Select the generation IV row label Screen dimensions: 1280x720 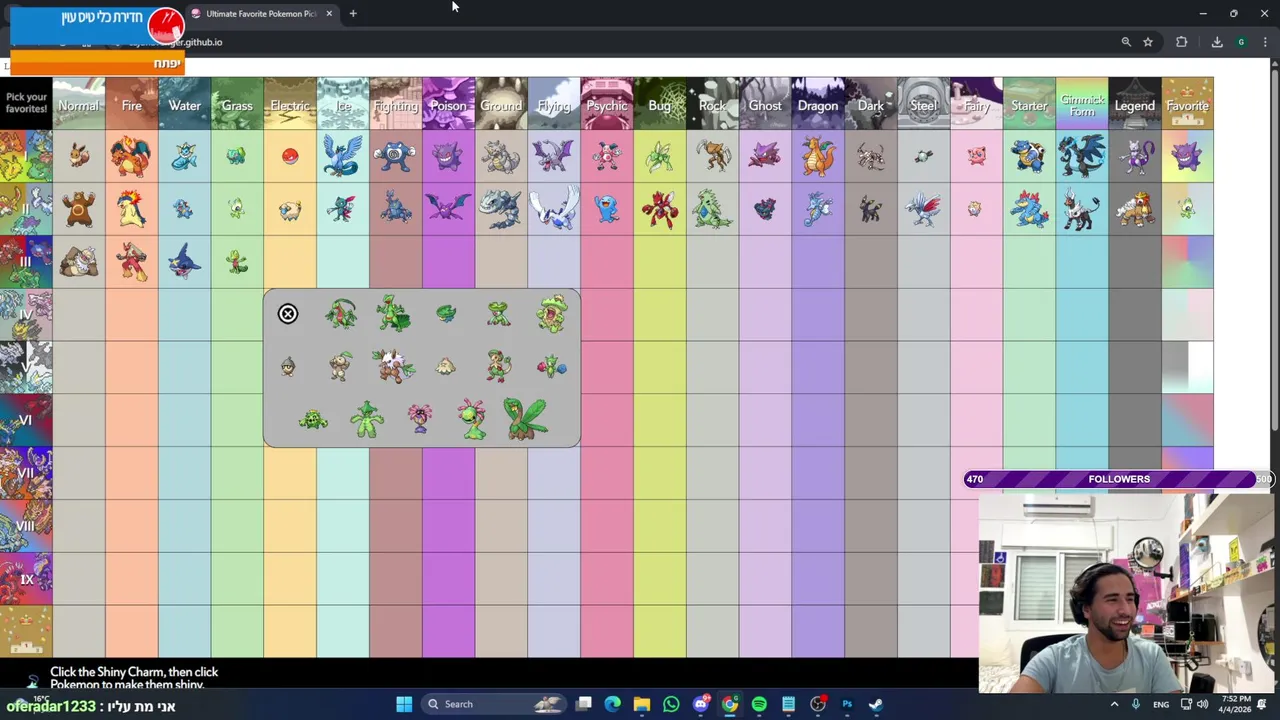(26, 315)
